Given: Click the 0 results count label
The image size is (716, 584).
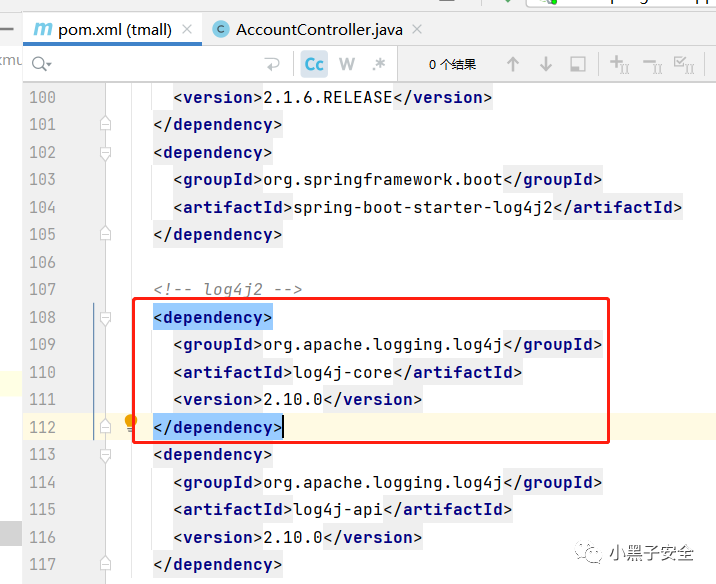Looking at the screenshot, I should (453, 64).
